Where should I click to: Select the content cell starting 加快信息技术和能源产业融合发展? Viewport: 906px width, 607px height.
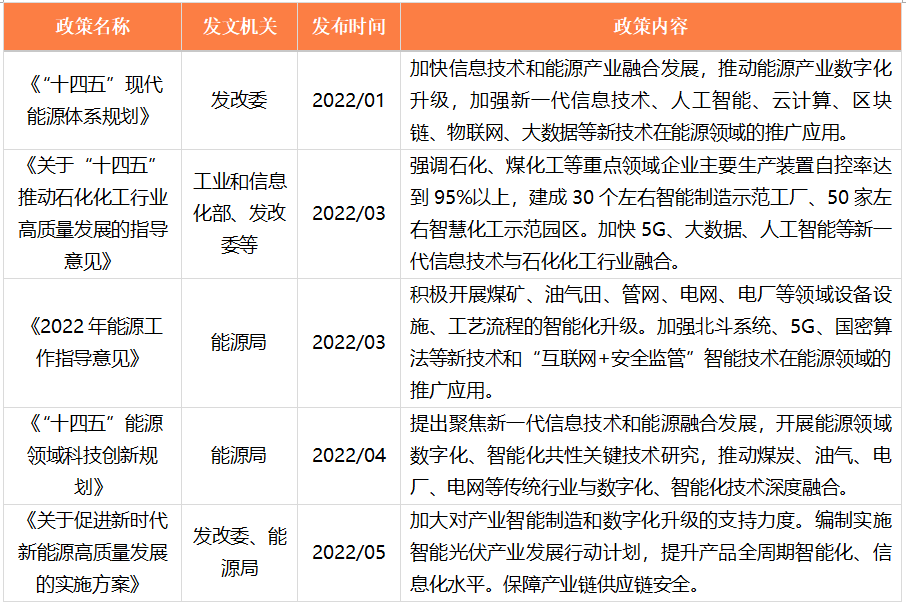pyautogui.click(x=651, y=100)
